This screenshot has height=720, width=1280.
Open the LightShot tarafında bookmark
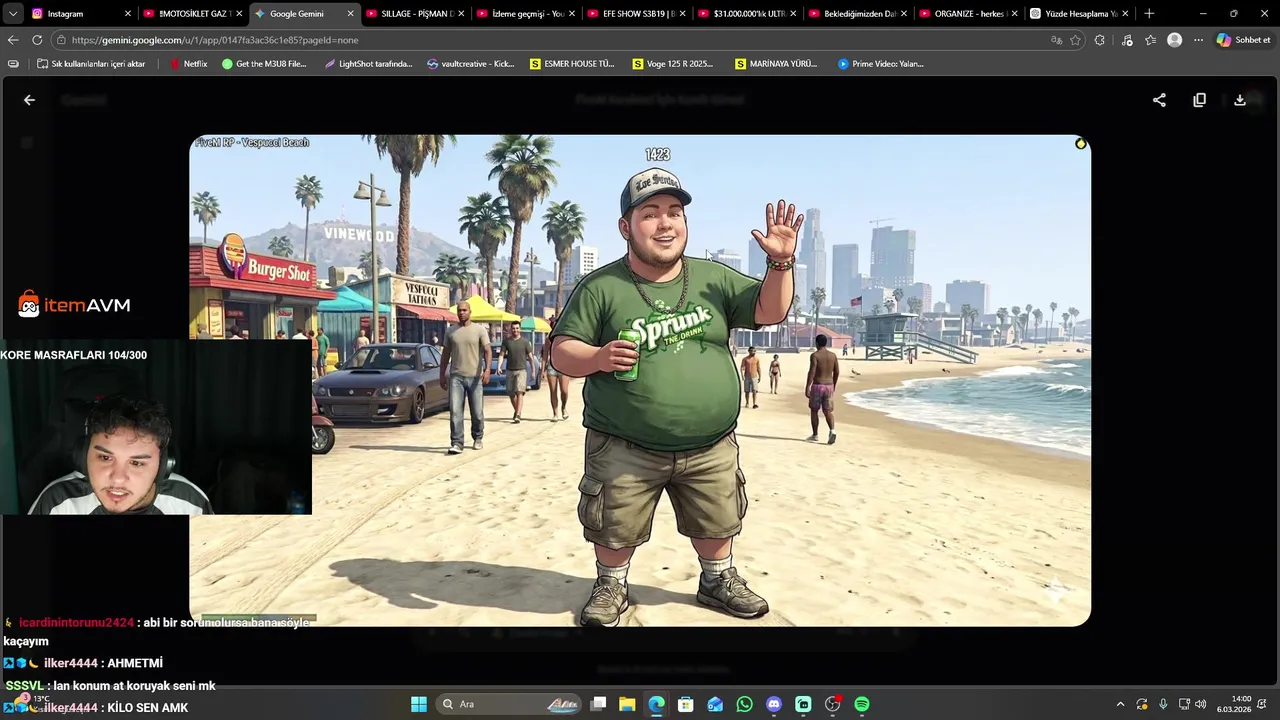pyautogui.click(x=368, y=64)
